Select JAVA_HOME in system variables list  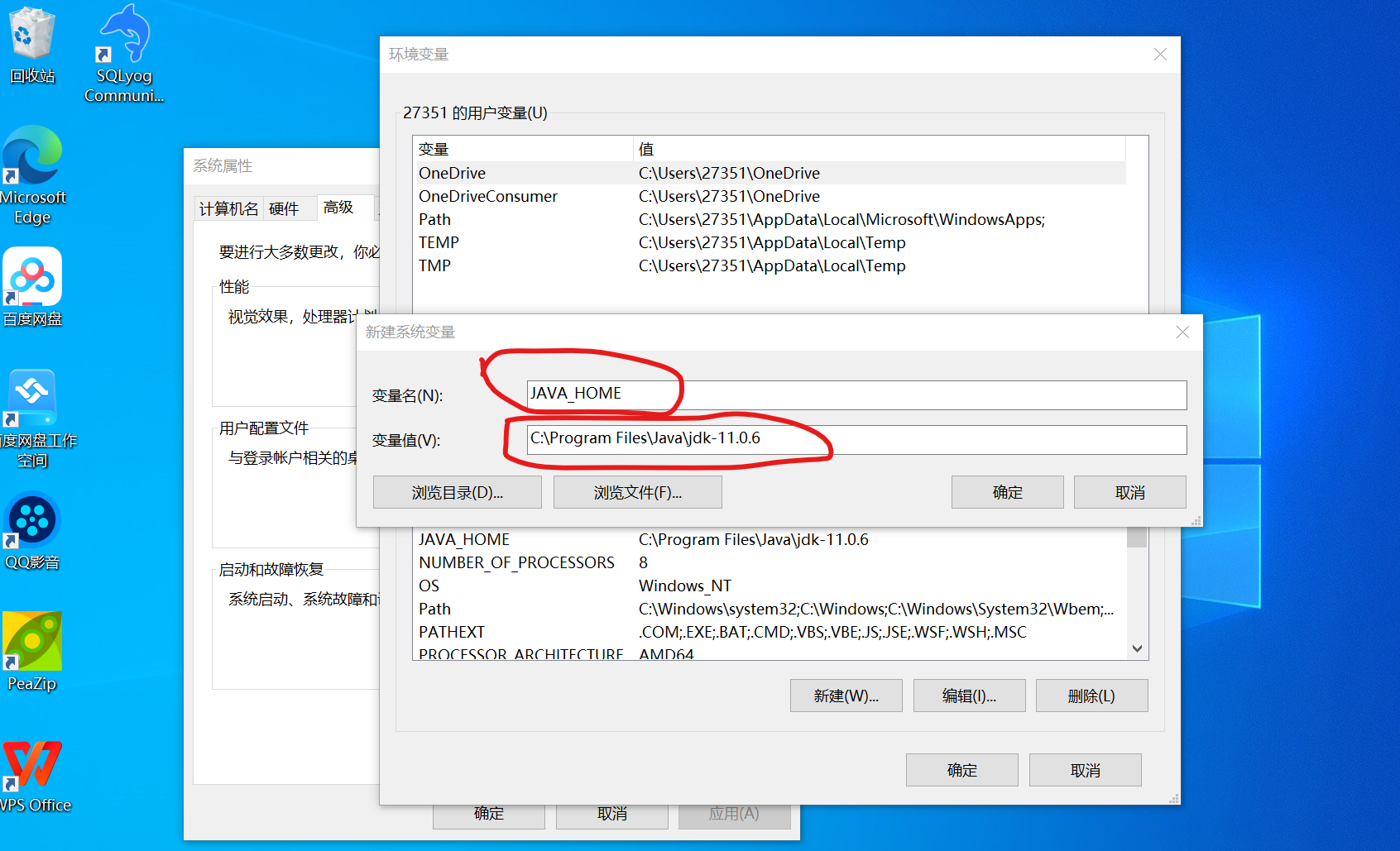pyautogui.click(x=770, y=539)
